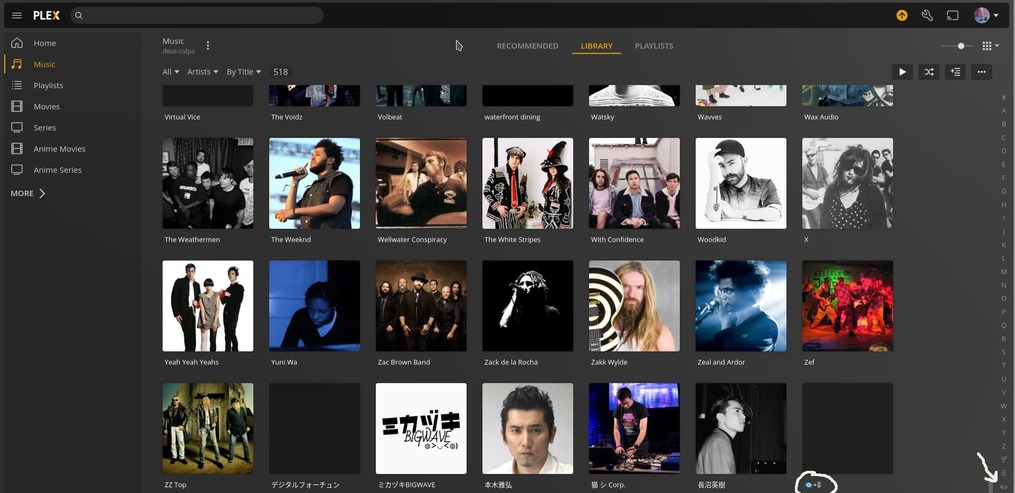Screen dimensions: 1015x493
Task: Click the deus-culpa server name text
Action: click(178, 51)
